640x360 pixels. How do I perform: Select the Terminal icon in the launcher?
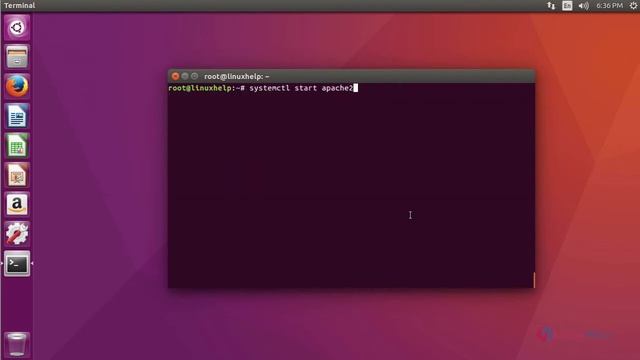point(17,264)
